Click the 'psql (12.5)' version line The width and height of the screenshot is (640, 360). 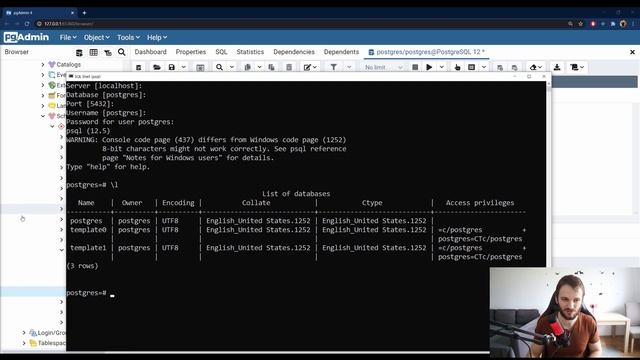pyautogui.click(x=88, y=131)
